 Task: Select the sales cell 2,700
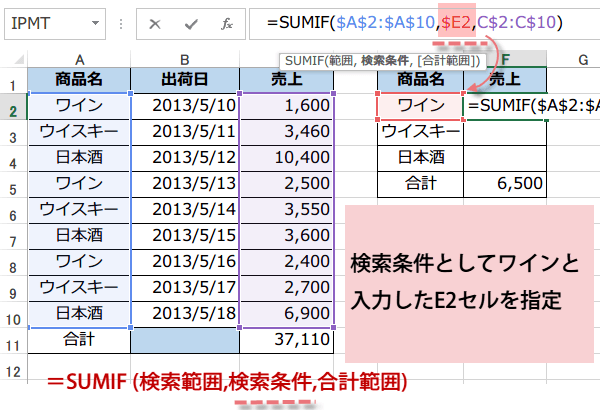(x=287, y=288)
